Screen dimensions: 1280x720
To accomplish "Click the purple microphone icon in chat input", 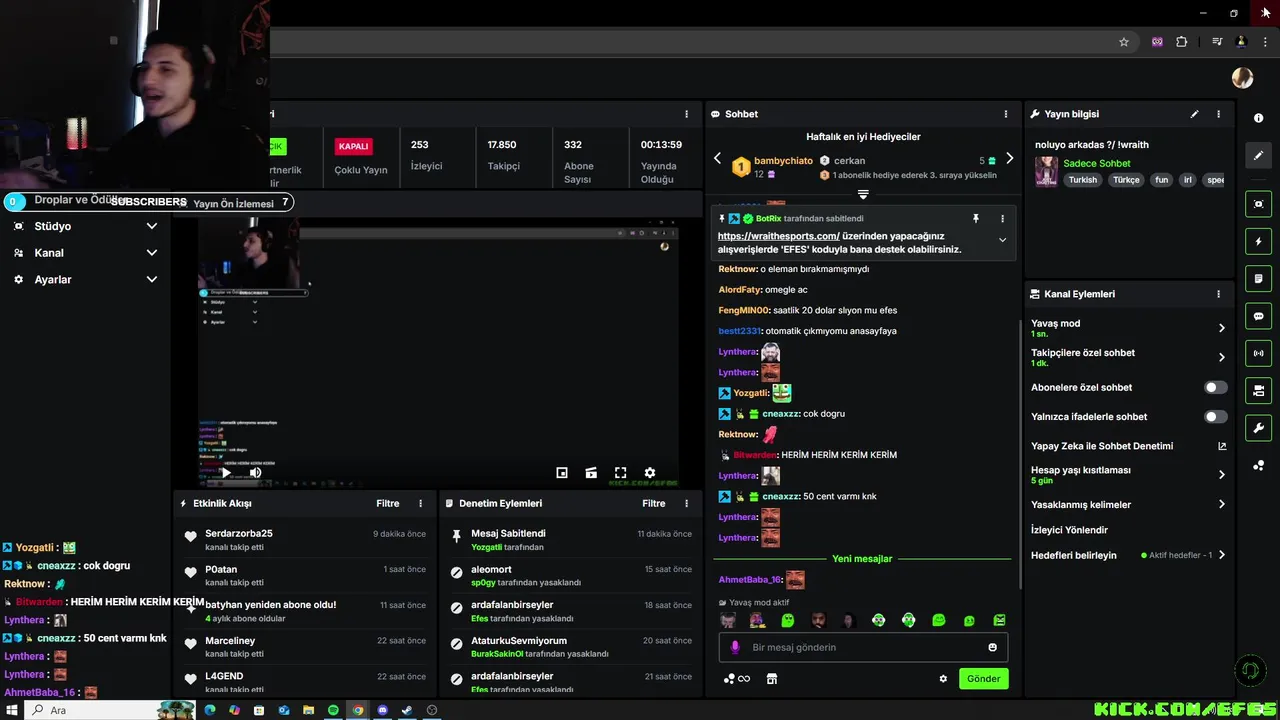I will [735, 647].
